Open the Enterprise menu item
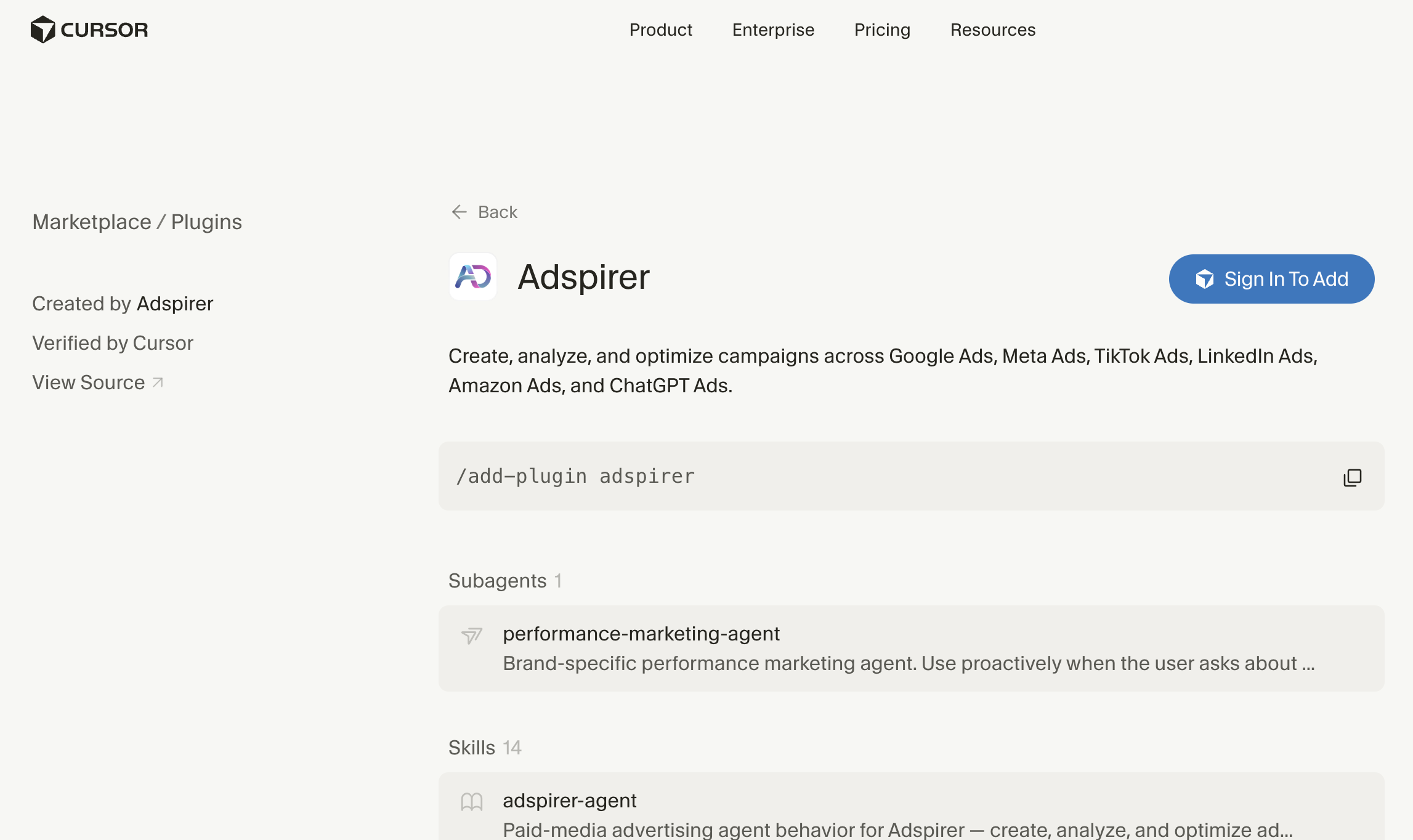1413x840 pixels. [773, 30]
